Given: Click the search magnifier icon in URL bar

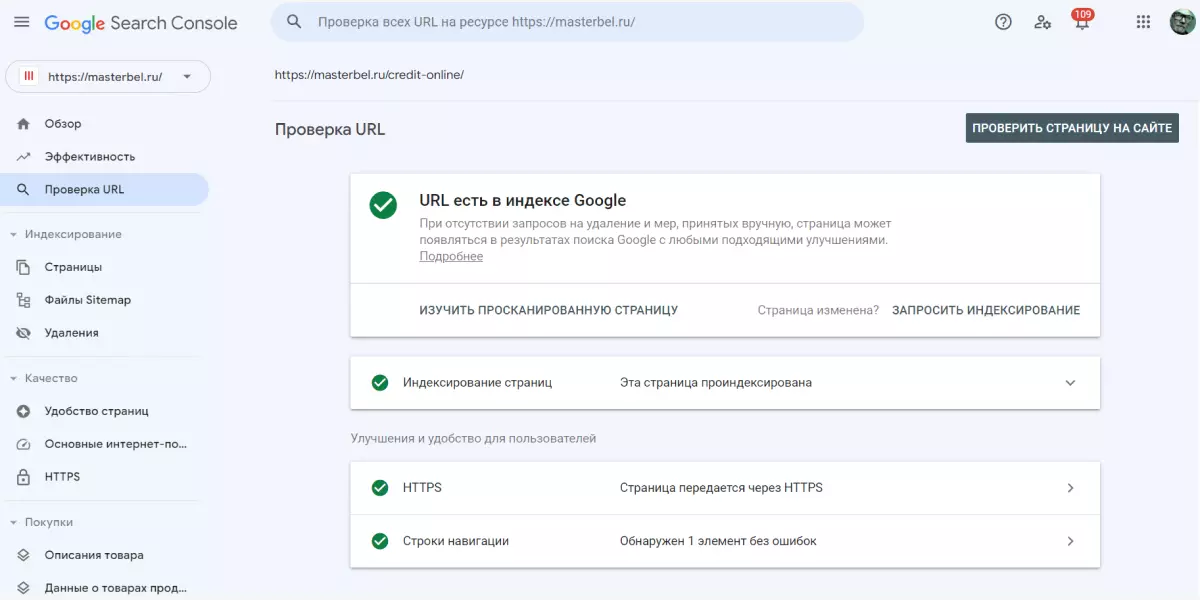Looking at the screenshot, I should click(x=294, y=22).
